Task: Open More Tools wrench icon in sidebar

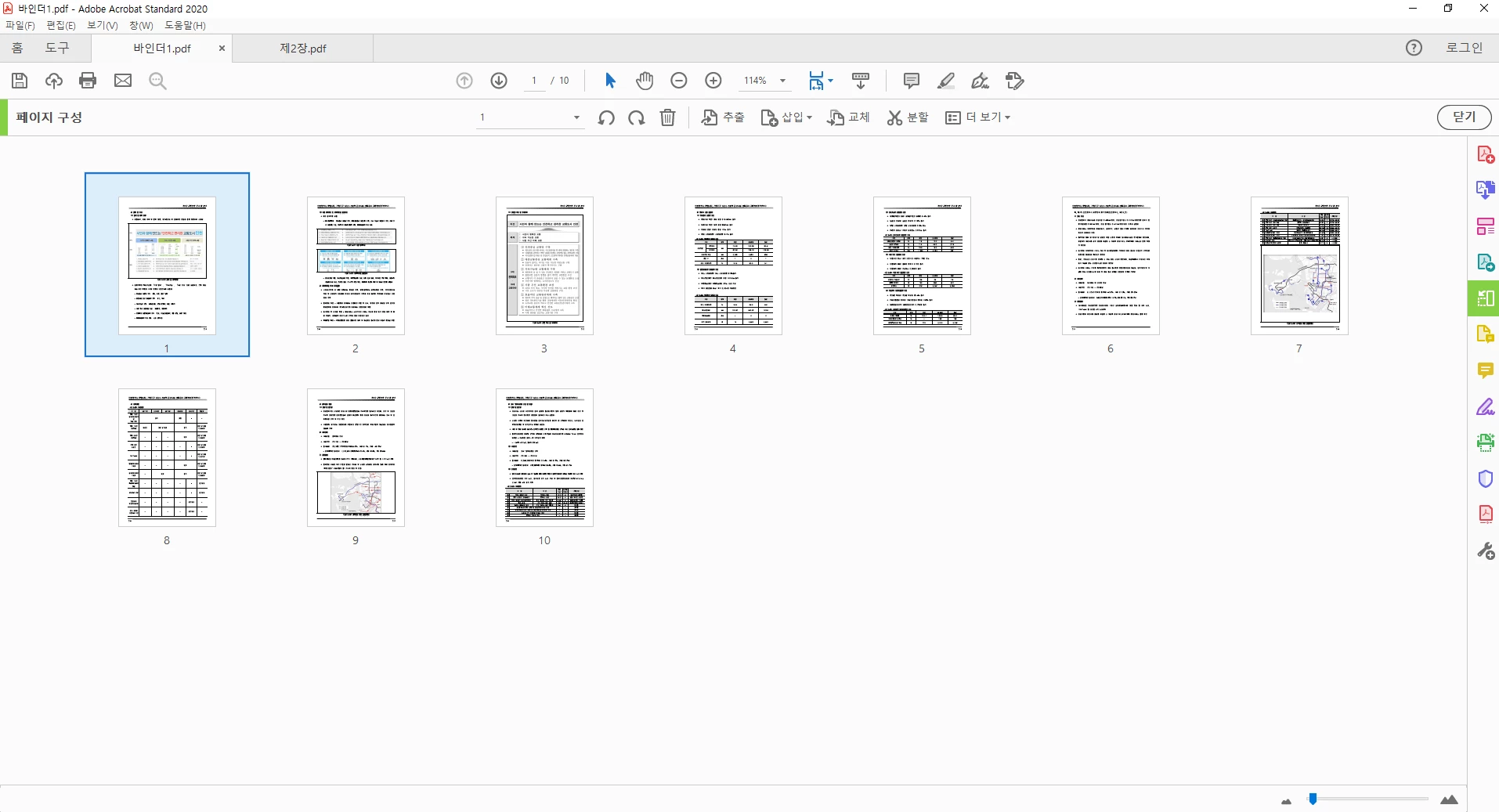Action: click(1485, 550)
